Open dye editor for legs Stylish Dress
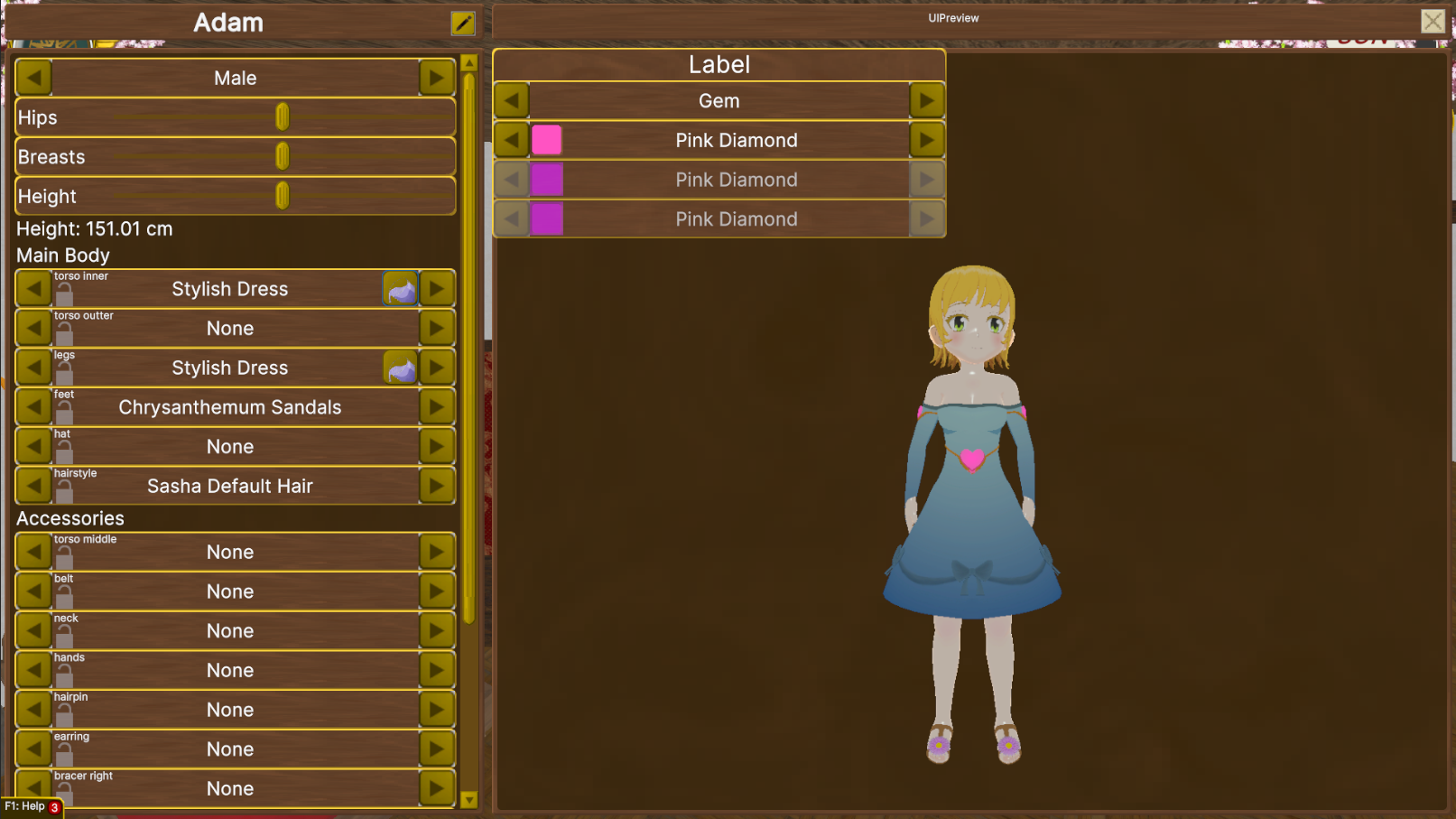 coord(401,368)
